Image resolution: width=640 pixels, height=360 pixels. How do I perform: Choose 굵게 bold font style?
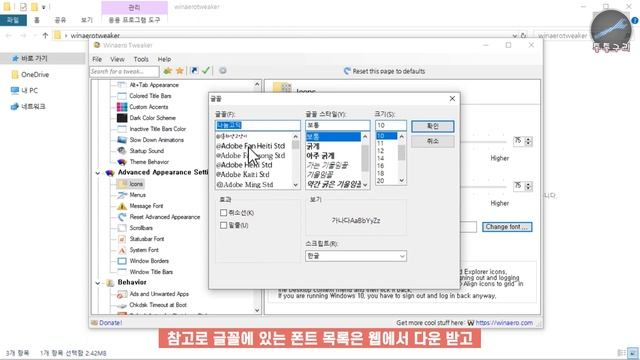313,146
